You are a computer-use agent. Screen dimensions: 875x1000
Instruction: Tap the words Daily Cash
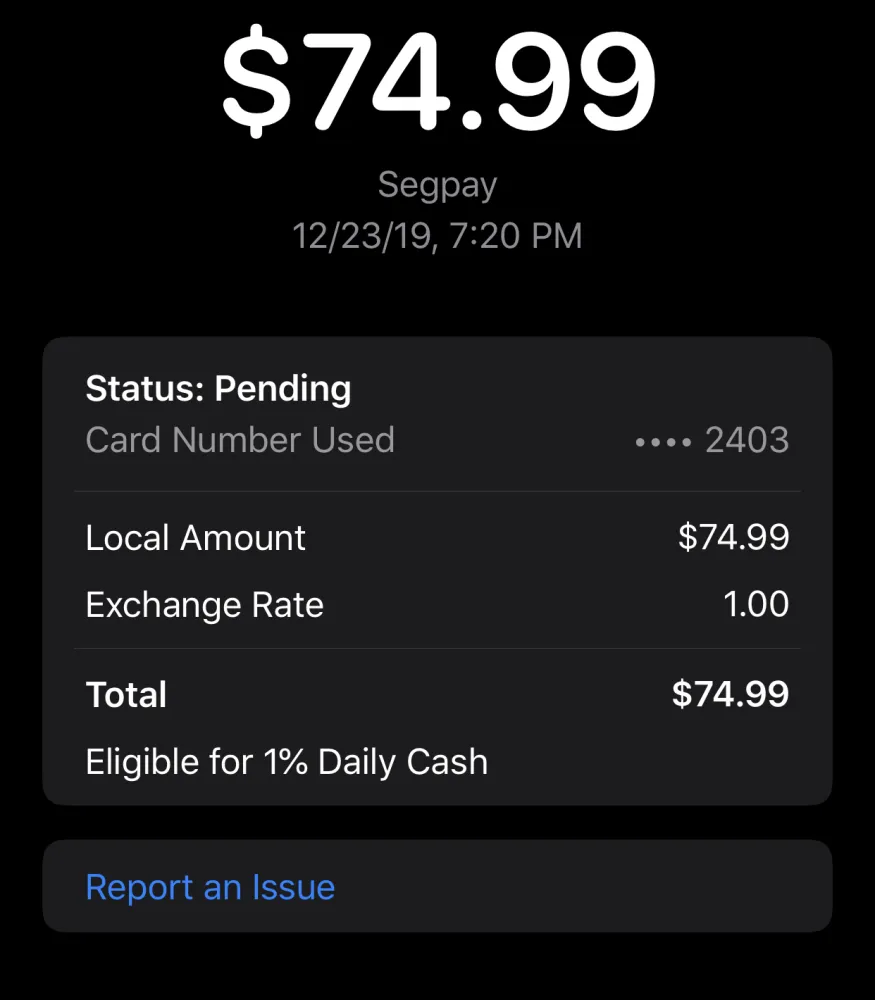(403, 762)
